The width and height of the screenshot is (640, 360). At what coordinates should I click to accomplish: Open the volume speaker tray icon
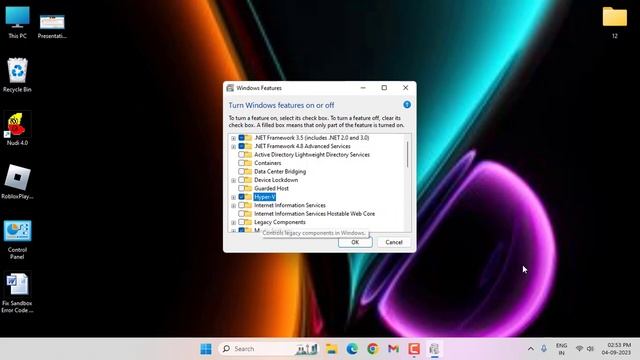[x=590, y=349]
